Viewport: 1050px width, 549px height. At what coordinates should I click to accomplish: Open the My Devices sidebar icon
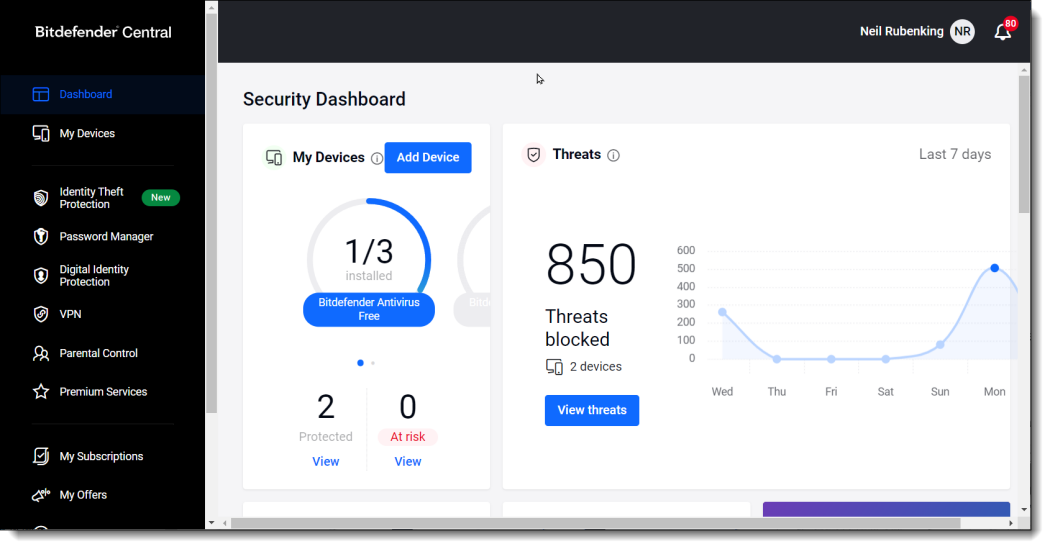click(x=41, y=133)
